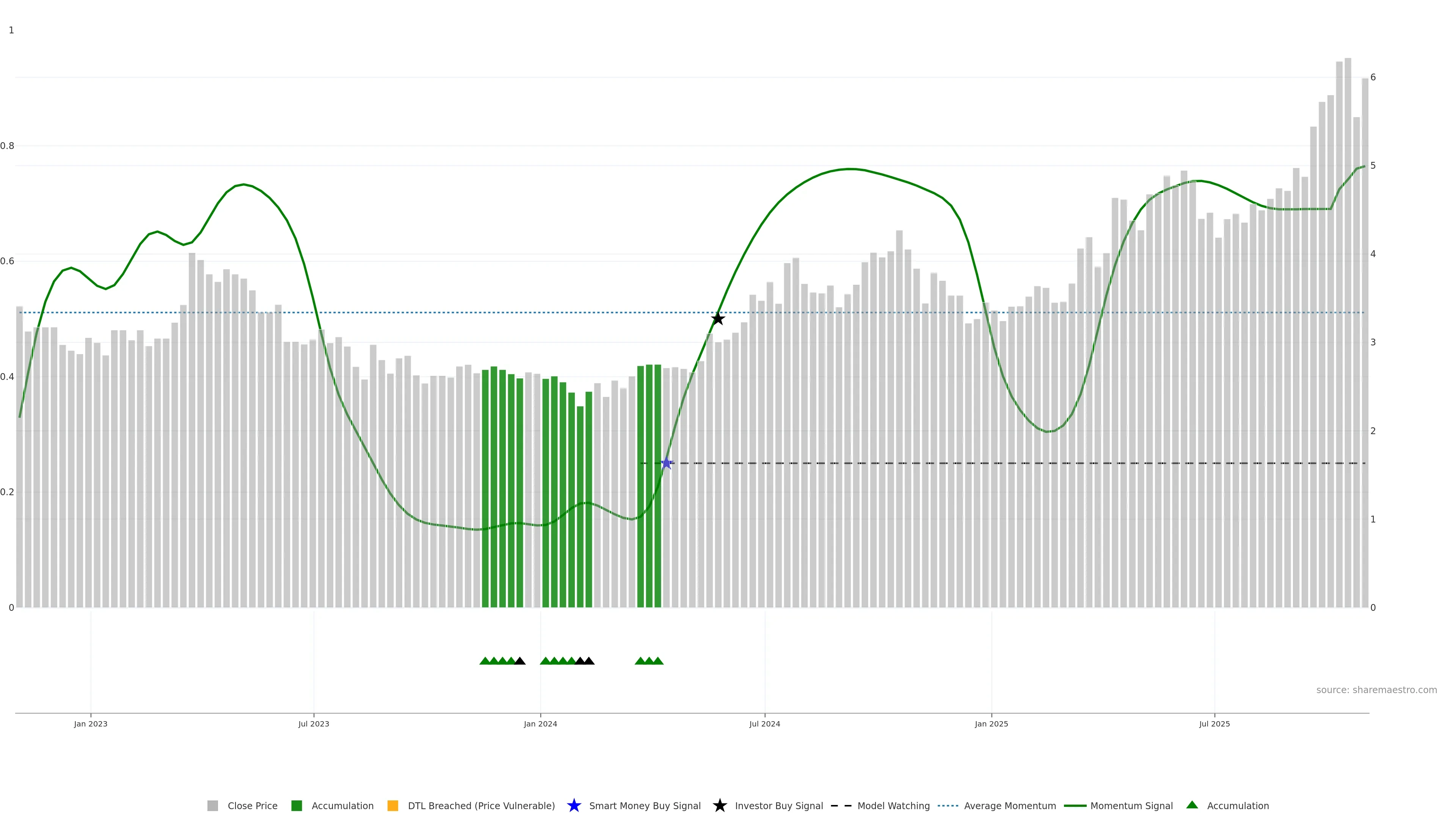The image size is (1456, 819).
Task: Click the blue Smart Money star on chart
Action: pyautogui.click(x=667, y=463)
